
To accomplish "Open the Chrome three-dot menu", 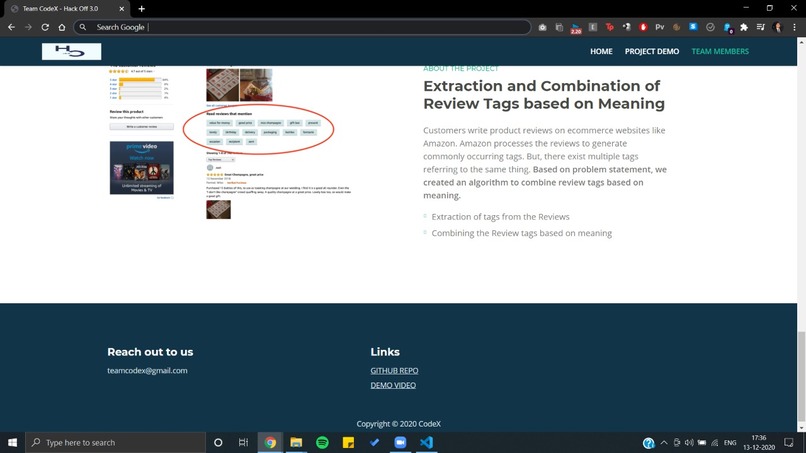I will click(794, 27).
